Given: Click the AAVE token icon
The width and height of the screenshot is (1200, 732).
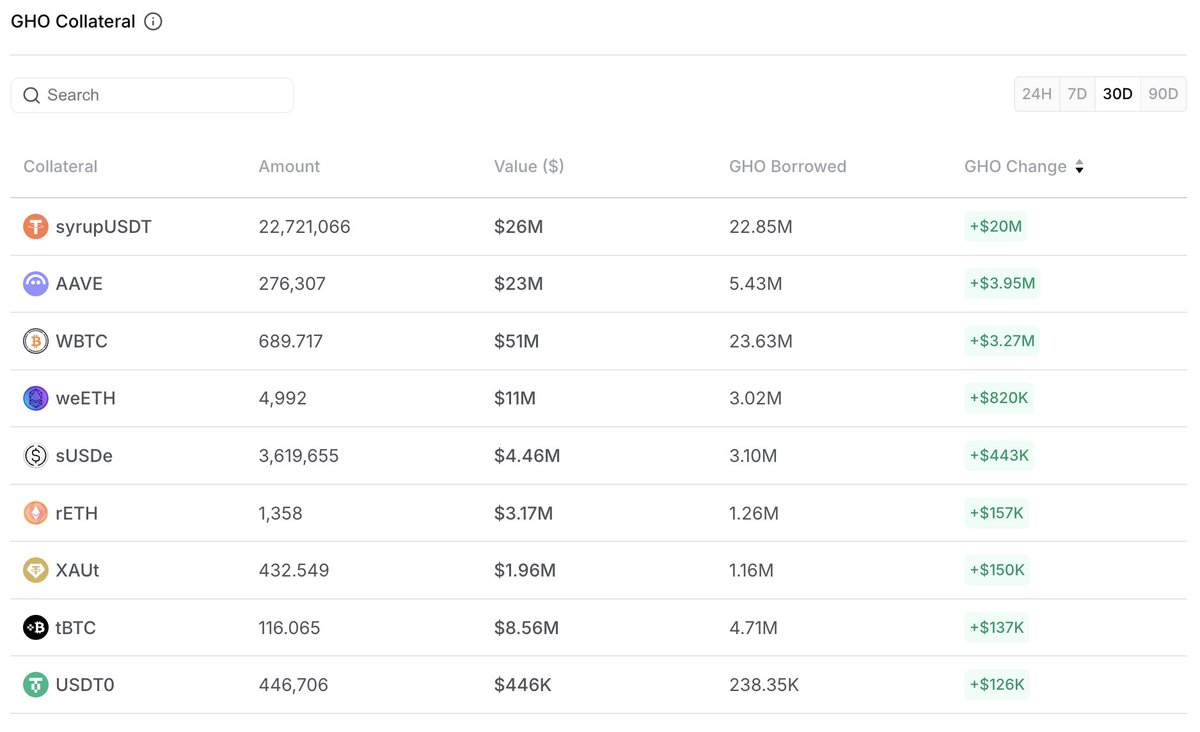Looking at the screenshot, I should (36, 284).
